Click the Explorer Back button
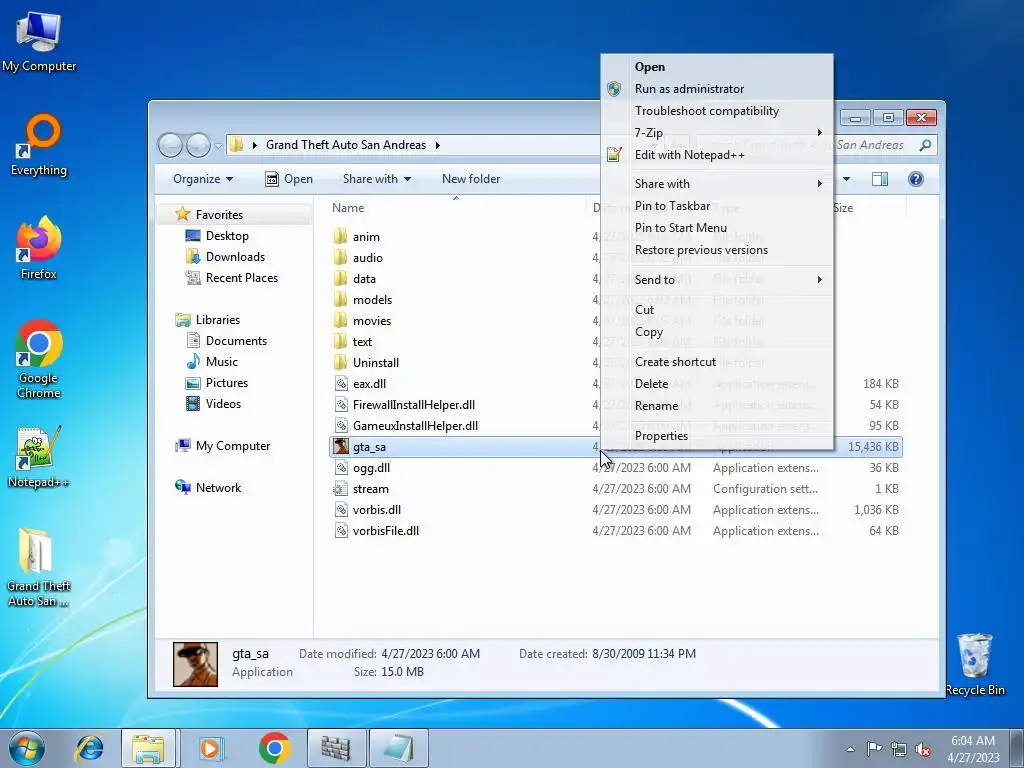1024x768 pixels. coord(170,145)
